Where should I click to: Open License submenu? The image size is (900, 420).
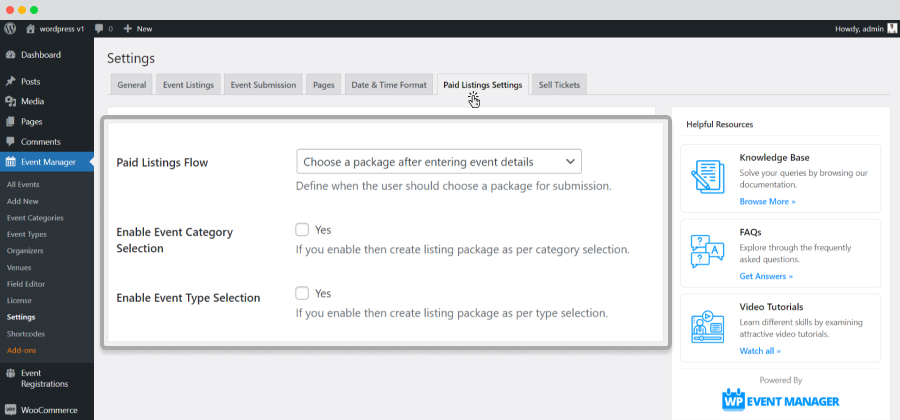19,300
